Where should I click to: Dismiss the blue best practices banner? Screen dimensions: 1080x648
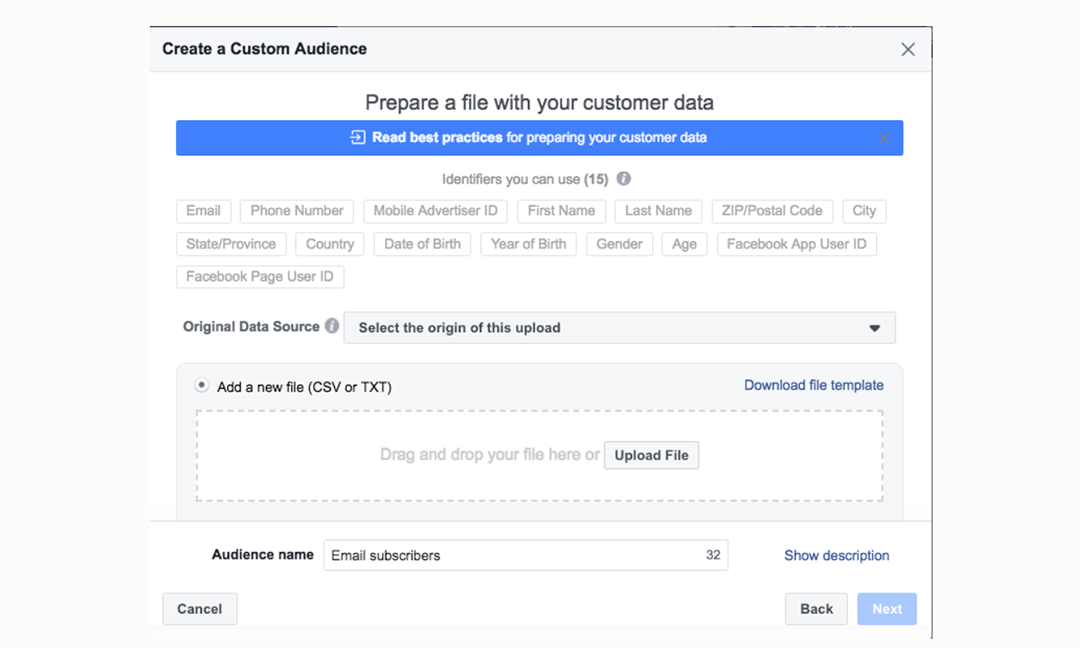884,139
